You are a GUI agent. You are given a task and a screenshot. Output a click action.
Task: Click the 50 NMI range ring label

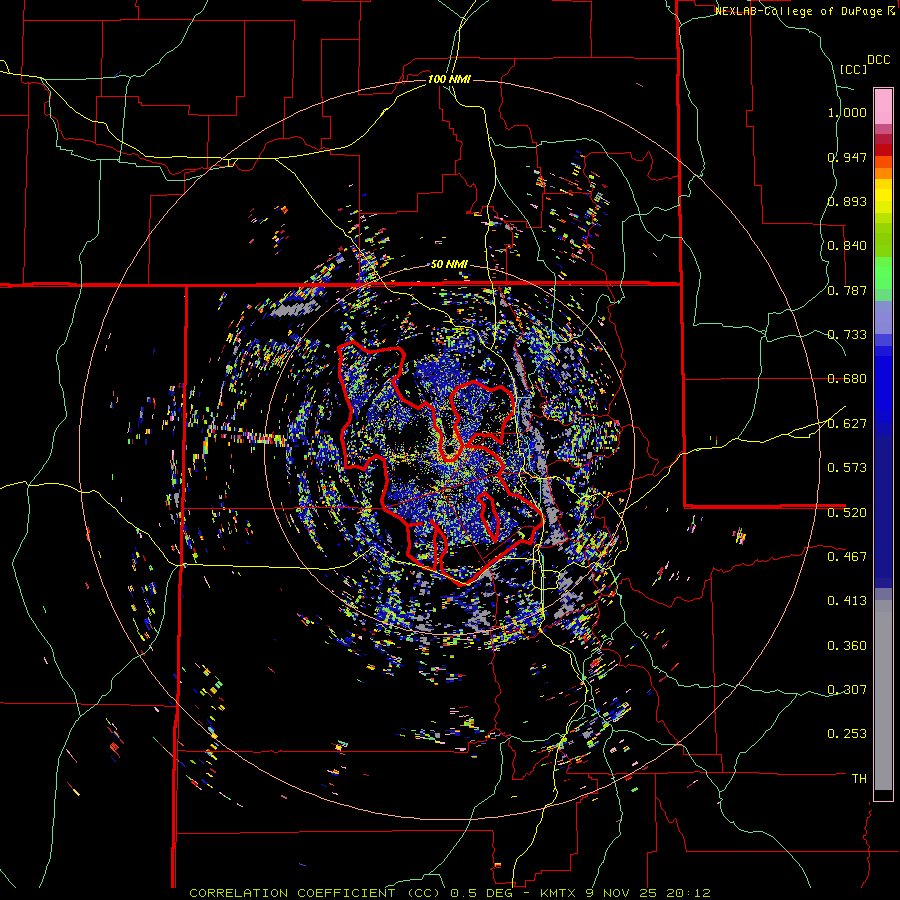pyautogui.click(x=449, y=265)
